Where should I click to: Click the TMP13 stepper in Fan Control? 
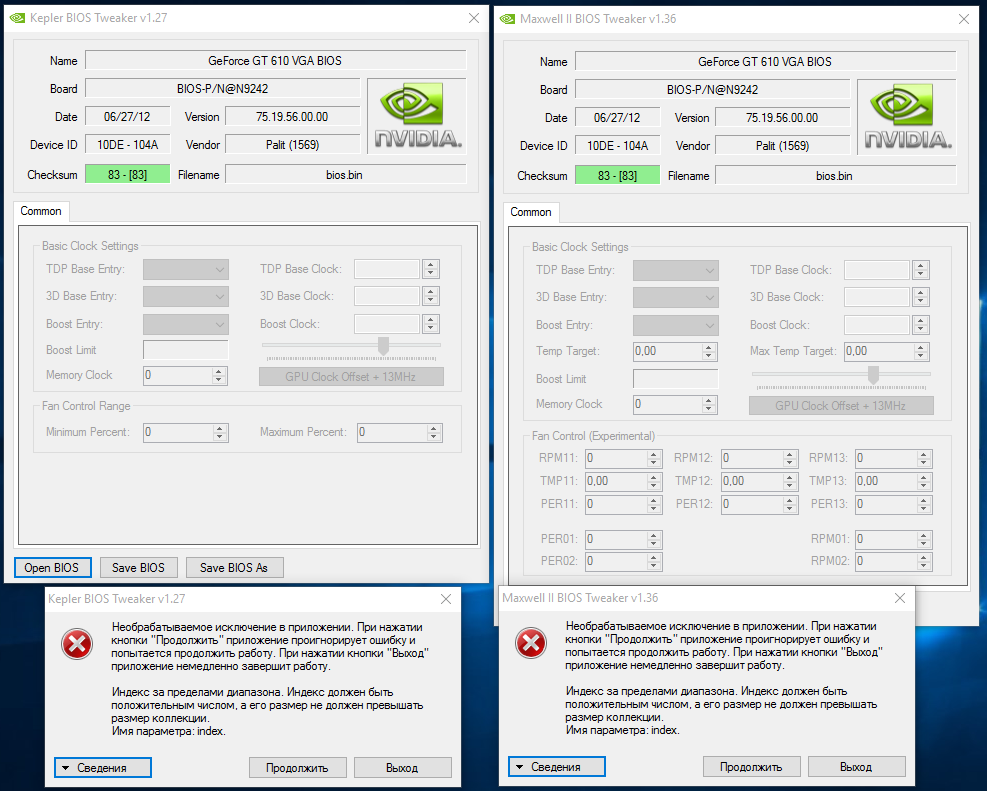(923, 481)
